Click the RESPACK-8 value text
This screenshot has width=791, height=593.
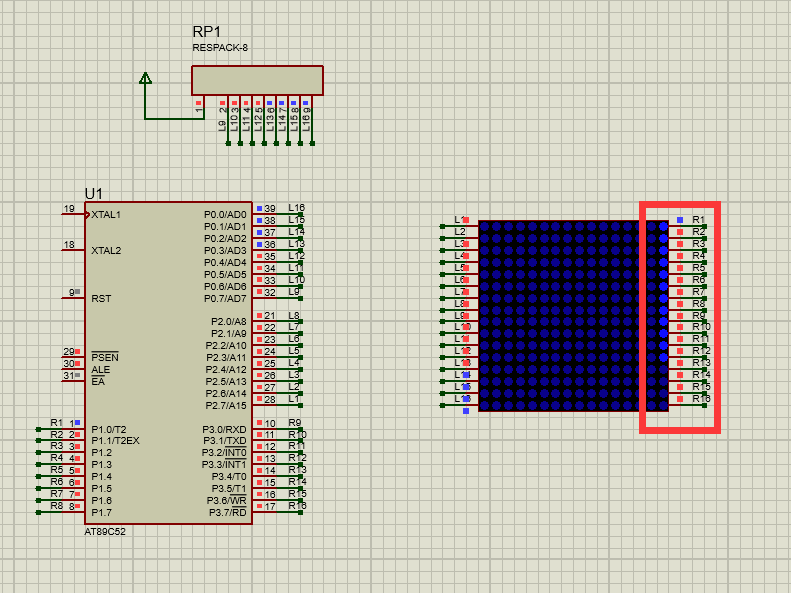220,48
